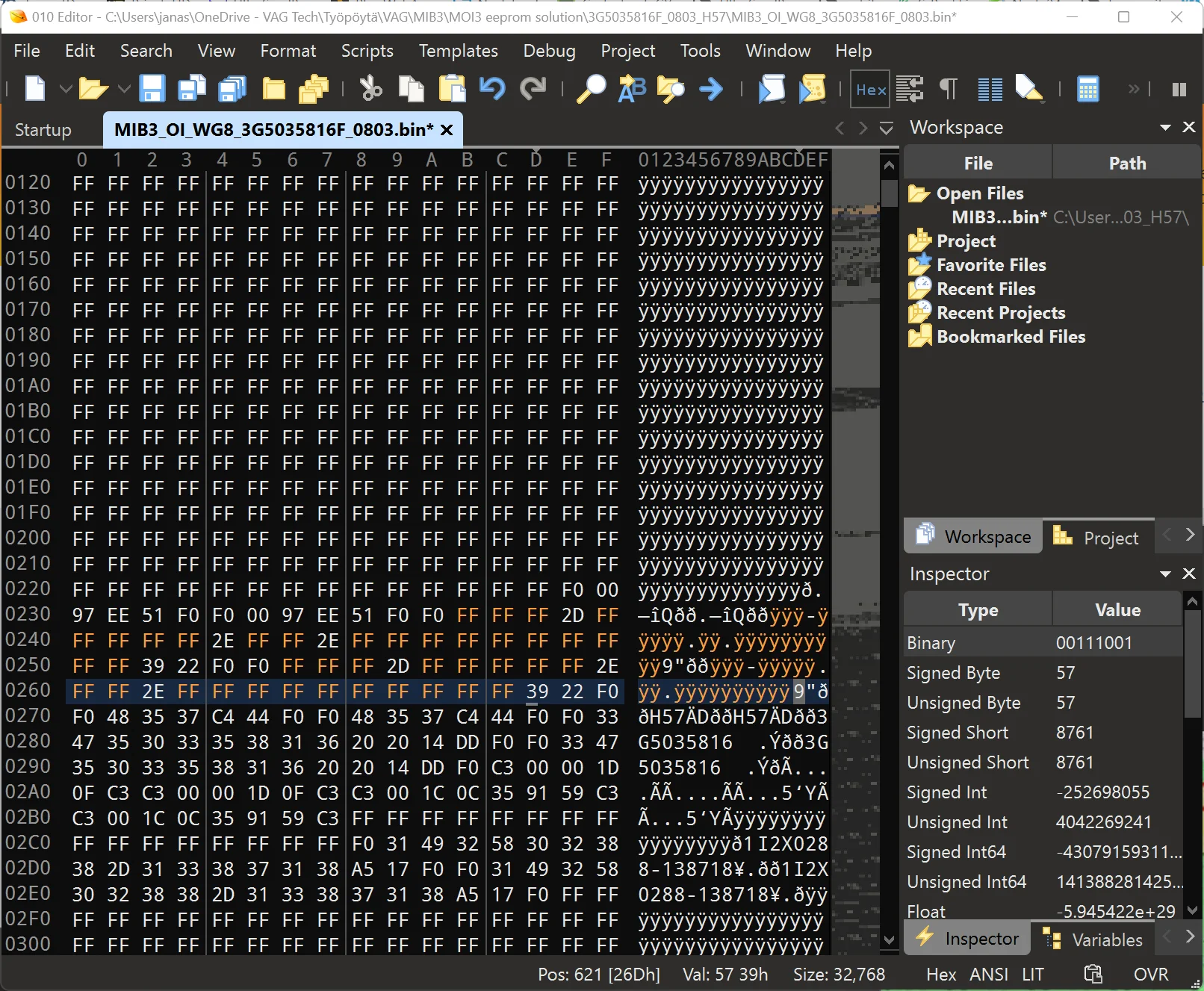This screenshot has width=1204, height=991.
Task: Click the Value column header in Inspector
Action: coord(1117,610)
